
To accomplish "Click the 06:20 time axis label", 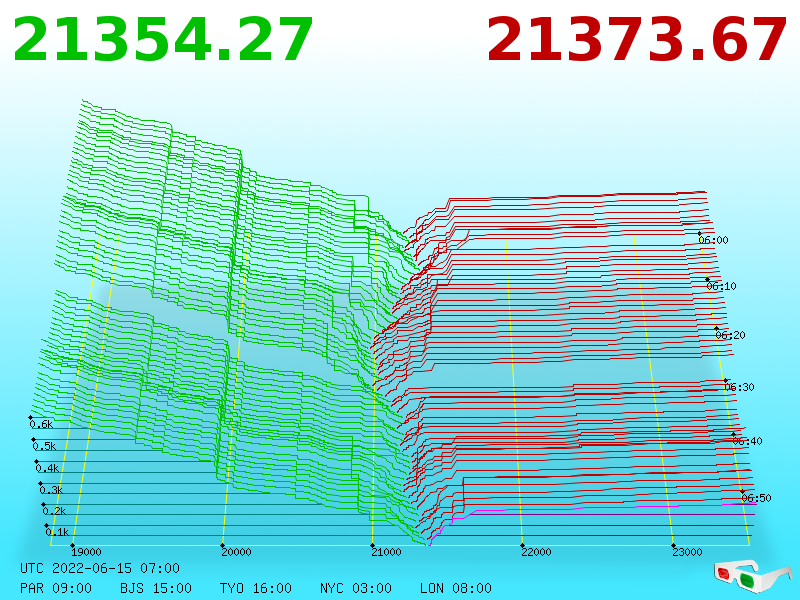I will pos(730,335).
